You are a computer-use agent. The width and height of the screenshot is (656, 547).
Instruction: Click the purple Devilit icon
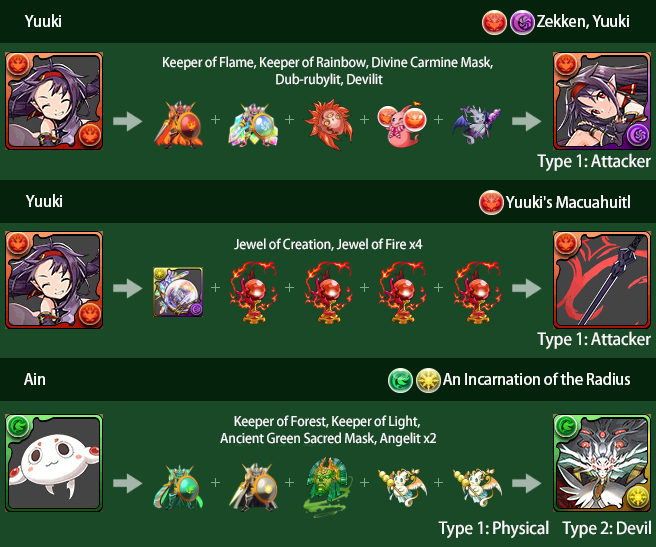tap(477, 124)
